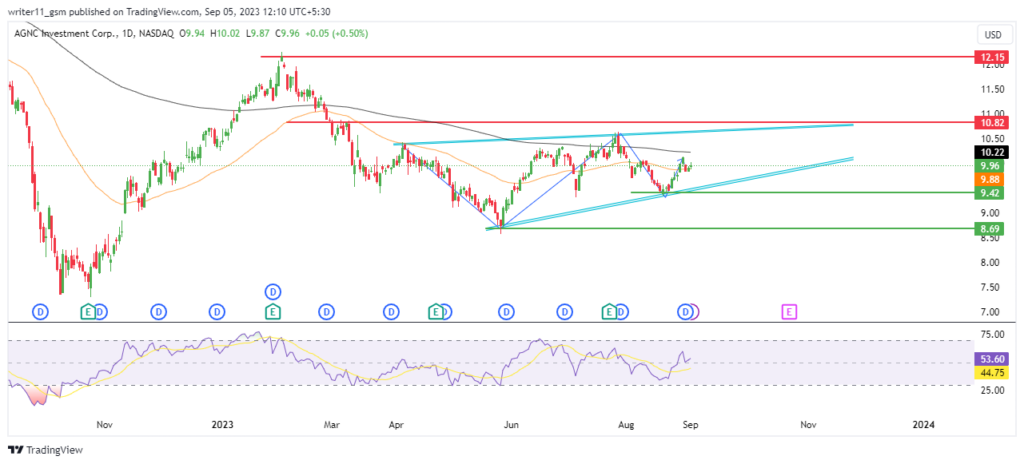
Task: Click the D dividend marker between Jun and Aug
Action: (x=564, y=313)
